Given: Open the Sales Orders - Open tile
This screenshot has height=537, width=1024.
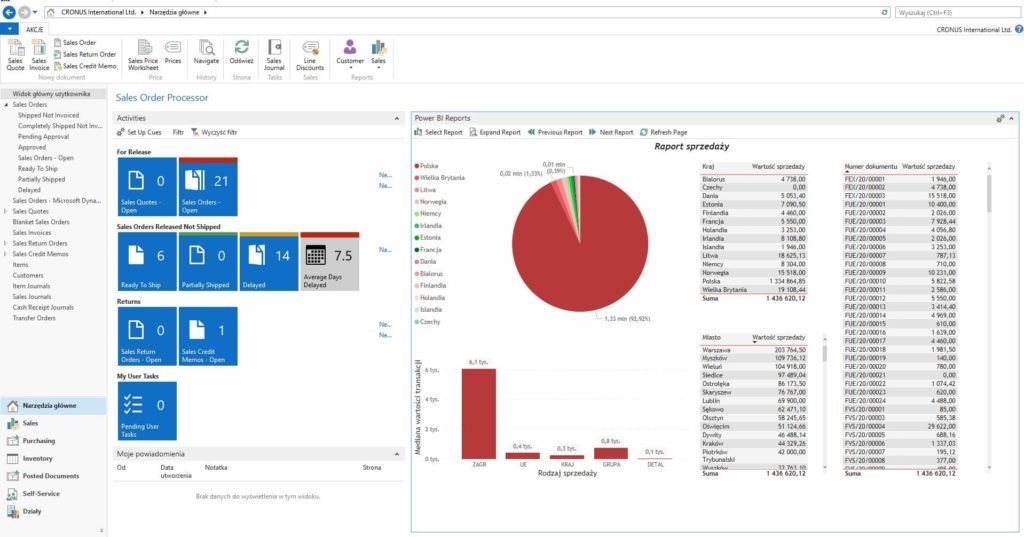Looking at the screenshot, I should pyautogui.click(x=208, y=187).
